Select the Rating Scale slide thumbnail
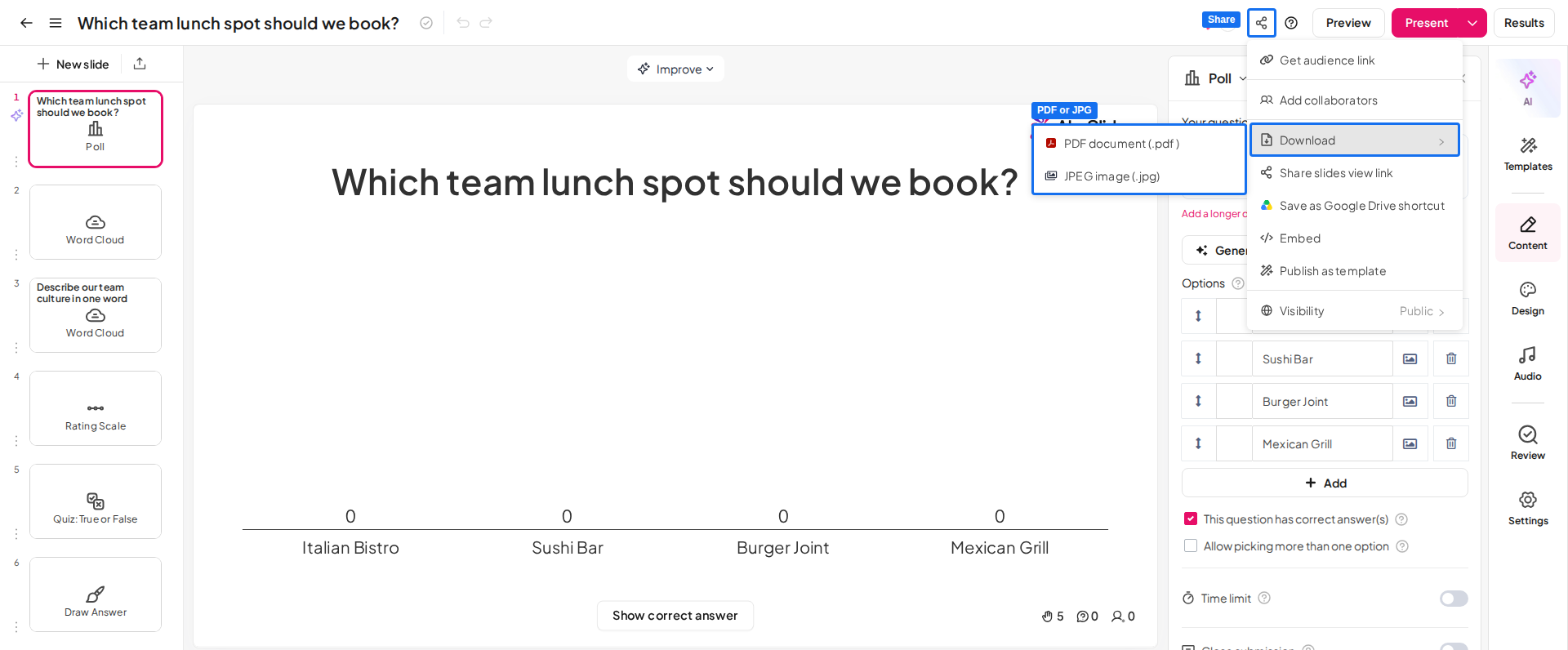1568x650 pixels. point(96,408)
